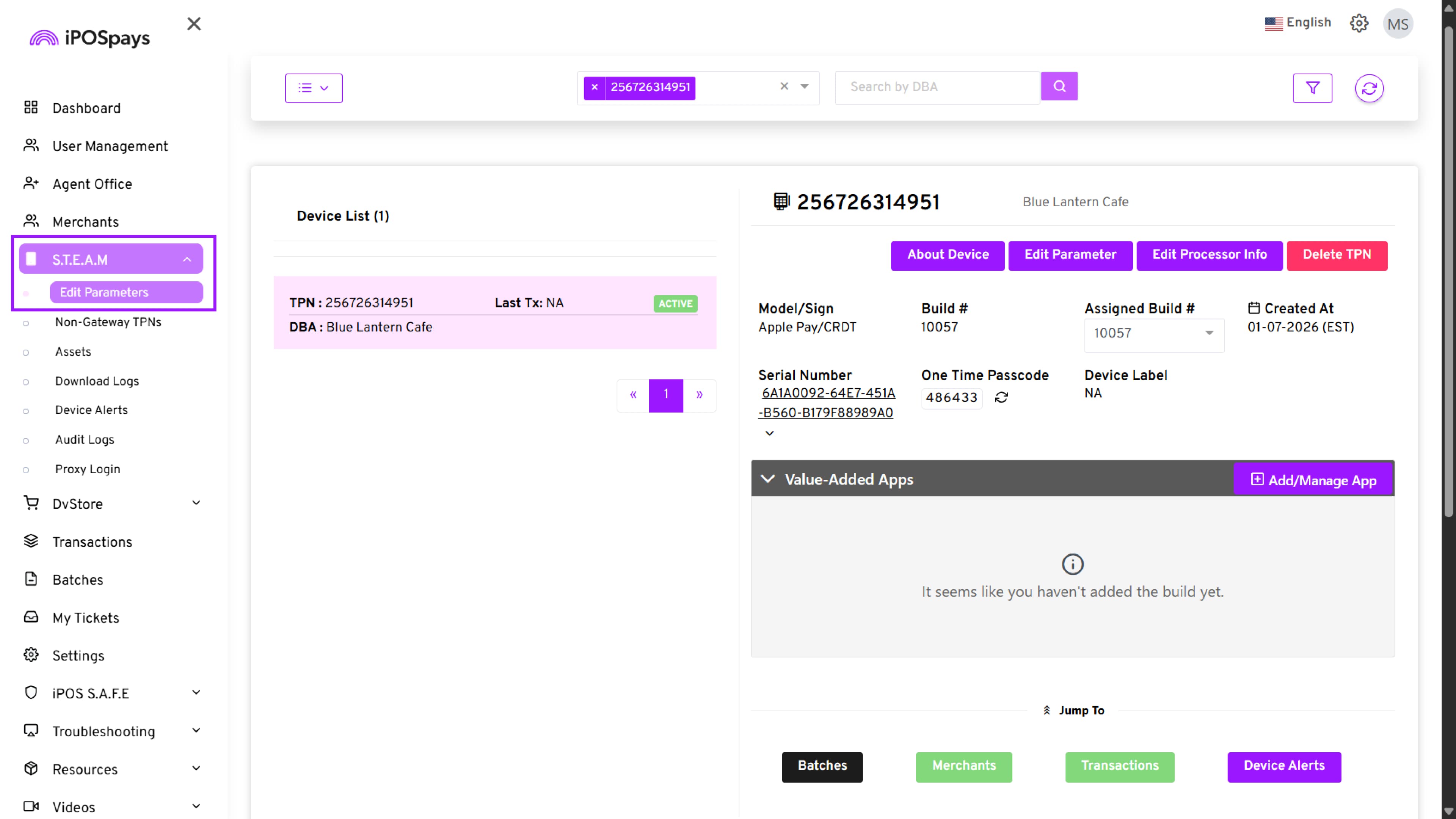Click the Edit Processor Info button
Image resolution: width=1456 pixels, height=819 pixels.
[x=1209, y=254]
